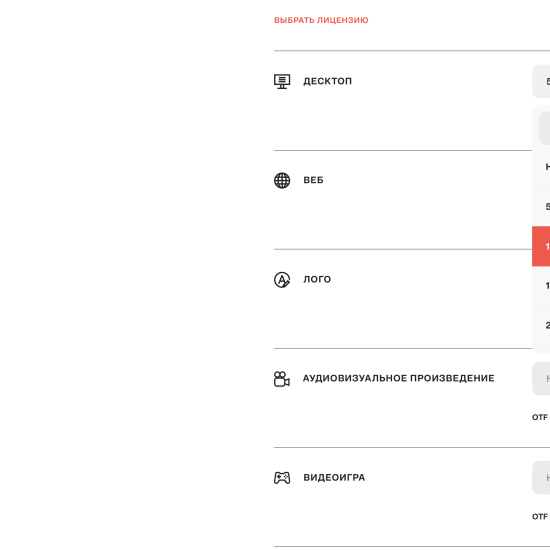
Task: Open the ВИДЕОИГРА license dropdown
Action: pos(541,478)
